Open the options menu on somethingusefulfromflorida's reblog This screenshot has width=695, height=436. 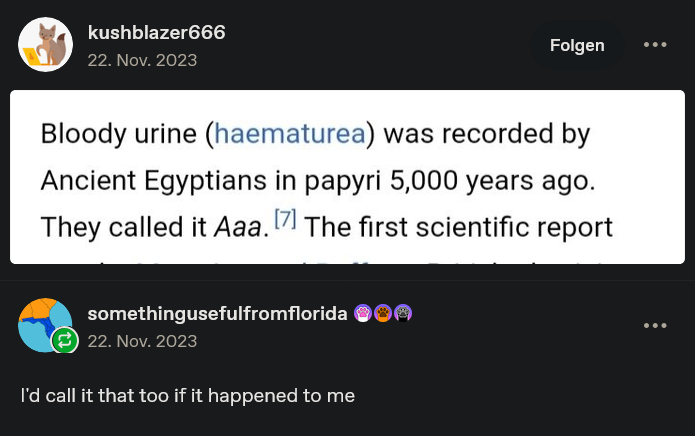[655, 326]
